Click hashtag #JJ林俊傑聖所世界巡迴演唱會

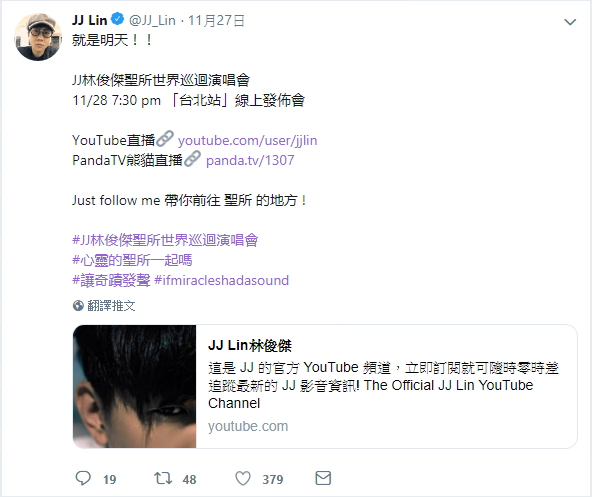coord(165,240)
